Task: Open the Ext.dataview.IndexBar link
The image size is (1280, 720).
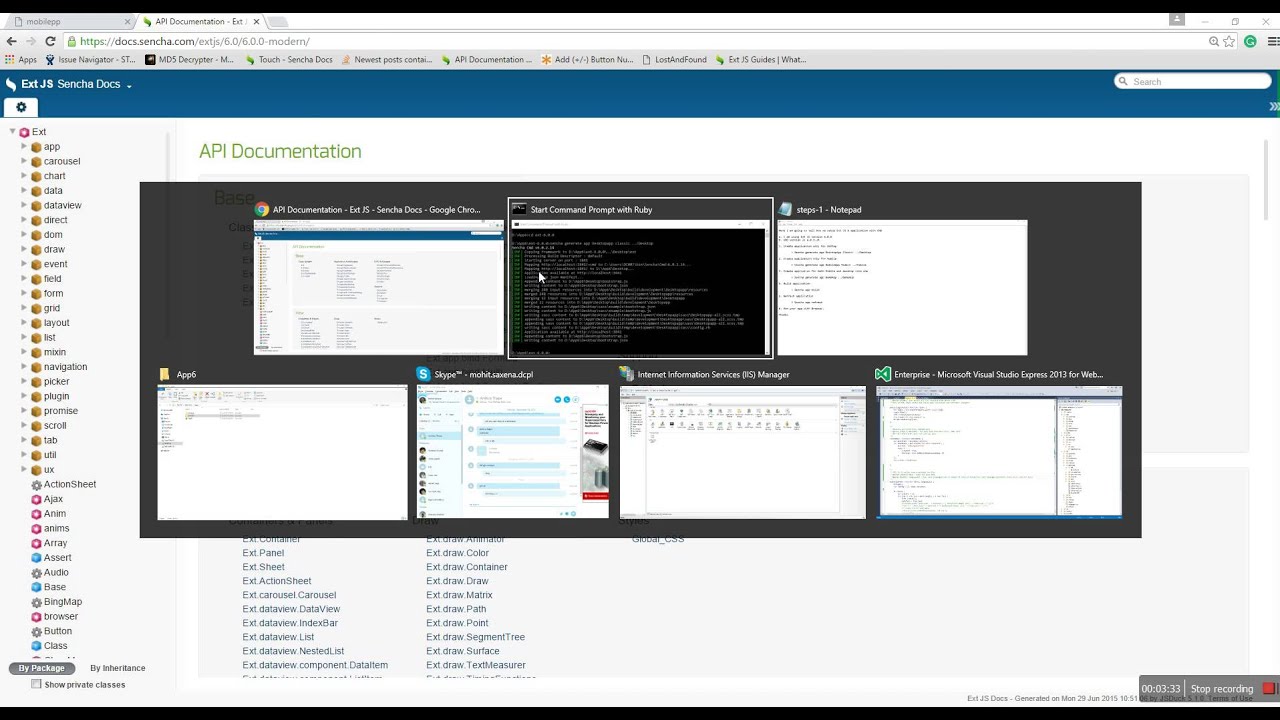Action: [x=290, y=623]
